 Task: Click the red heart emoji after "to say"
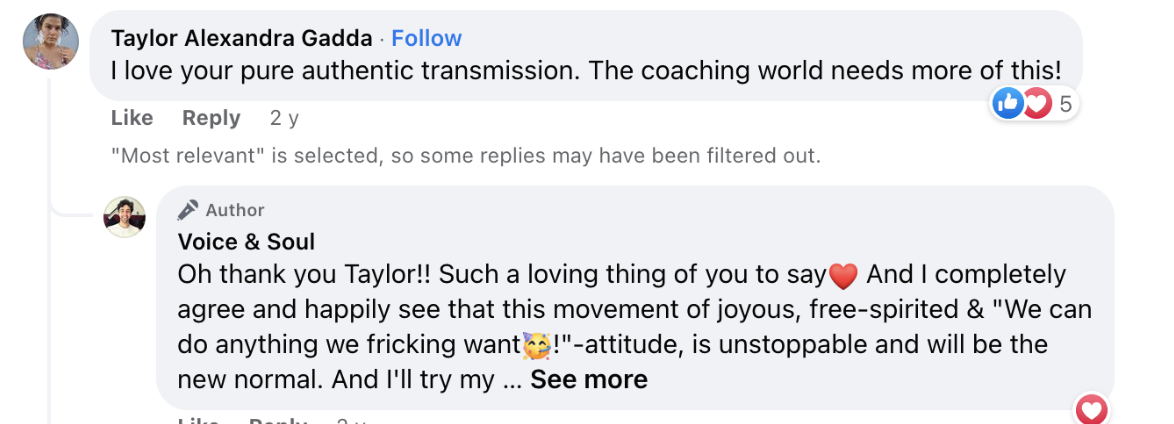(844, 276)
